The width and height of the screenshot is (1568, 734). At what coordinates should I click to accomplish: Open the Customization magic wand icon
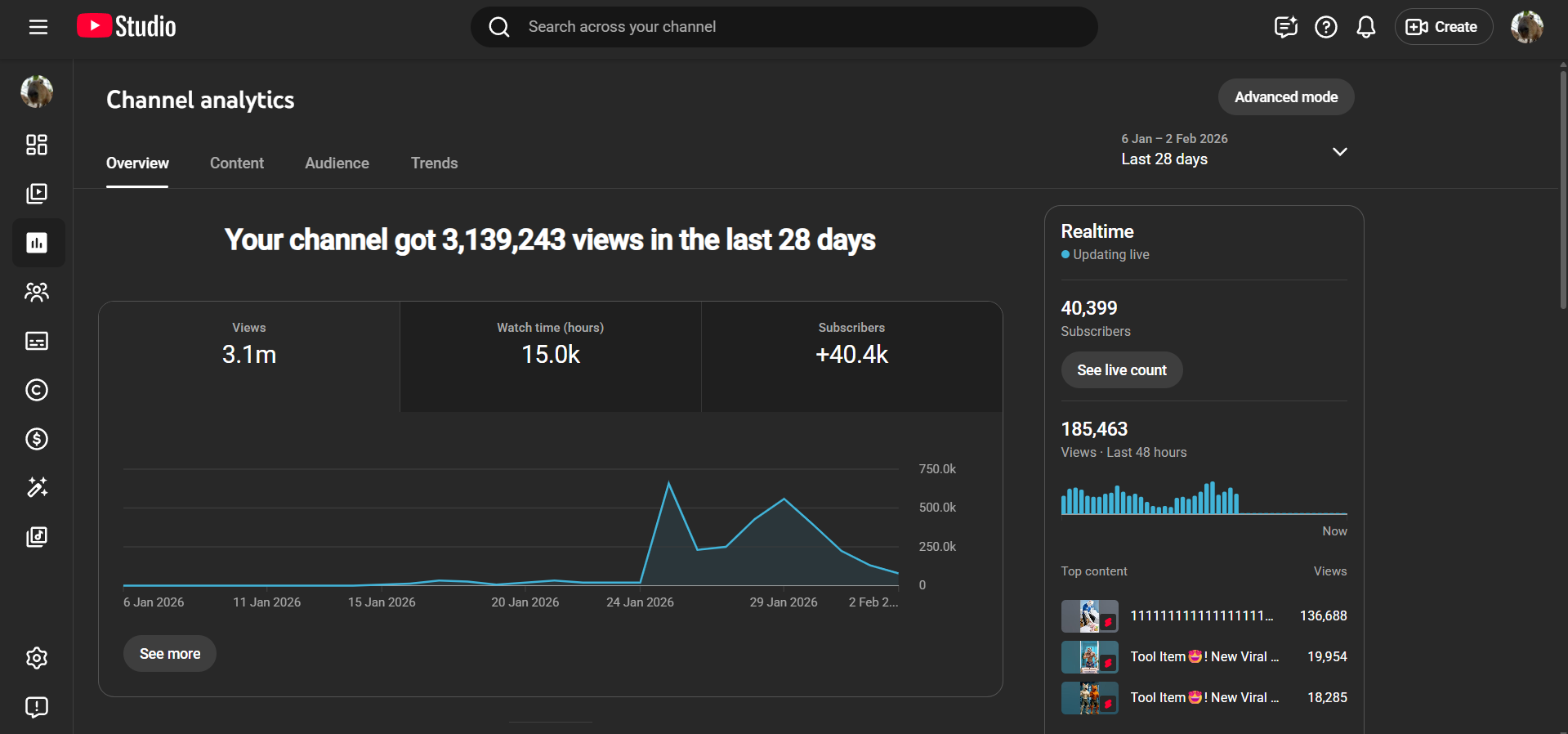[x=37, y=488]
